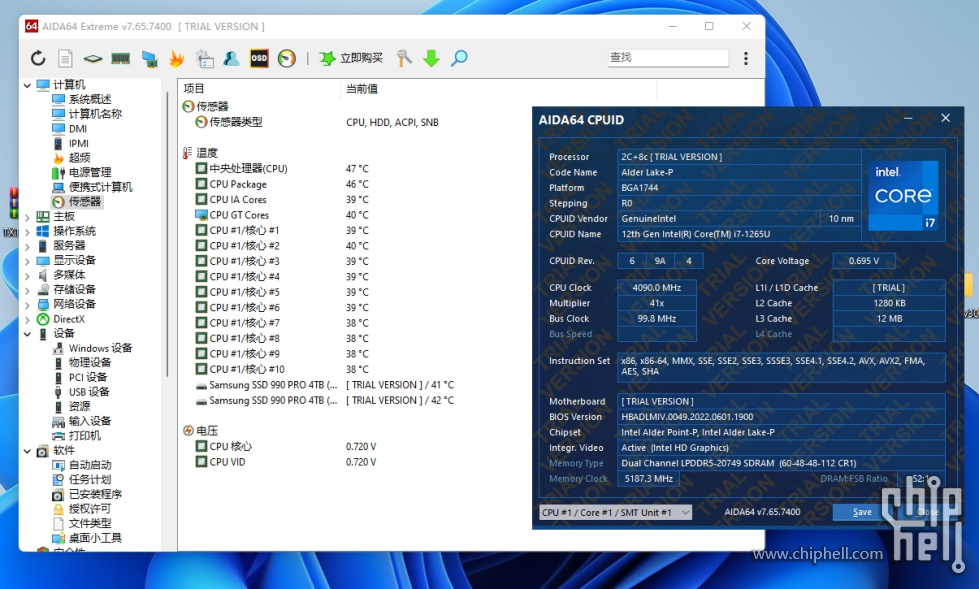Image resolution: width=979 pixels, height=589 pixels.
Task: Open the 超频 overclock tree item
Action: (79, 157)
